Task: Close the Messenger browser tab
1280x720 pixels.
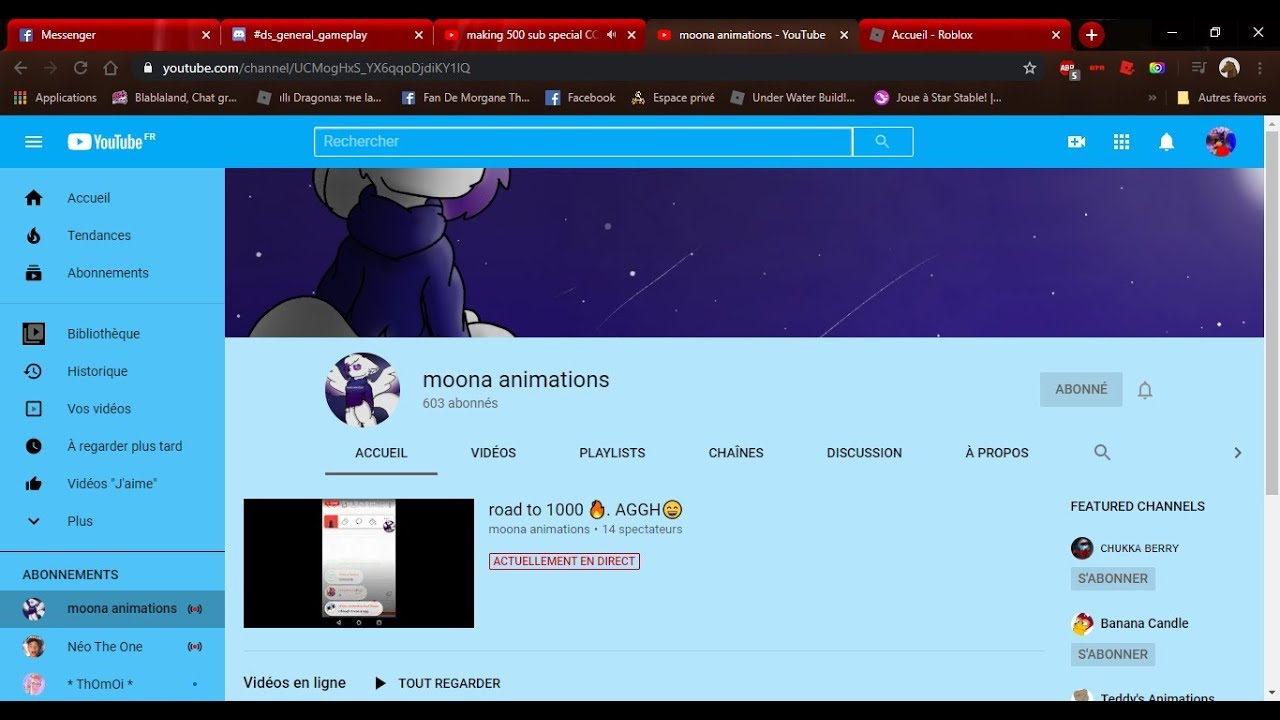Action: [x=206, y=35]
